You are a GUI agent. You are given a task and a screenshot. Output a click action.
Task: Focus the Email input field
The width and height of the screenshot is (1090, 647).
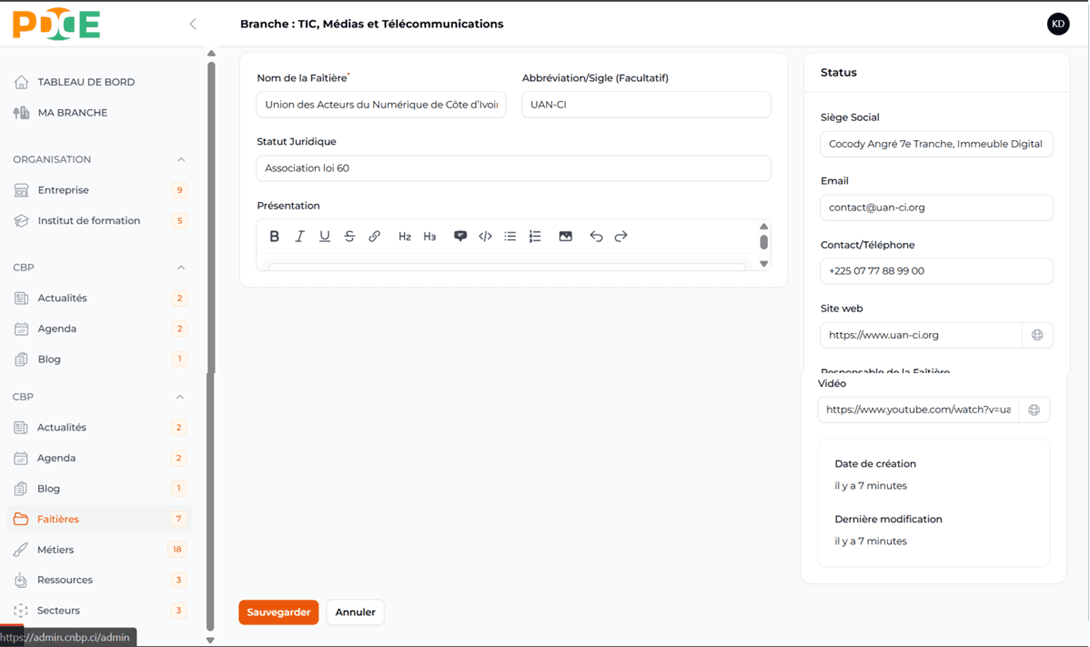pos(936,208)
